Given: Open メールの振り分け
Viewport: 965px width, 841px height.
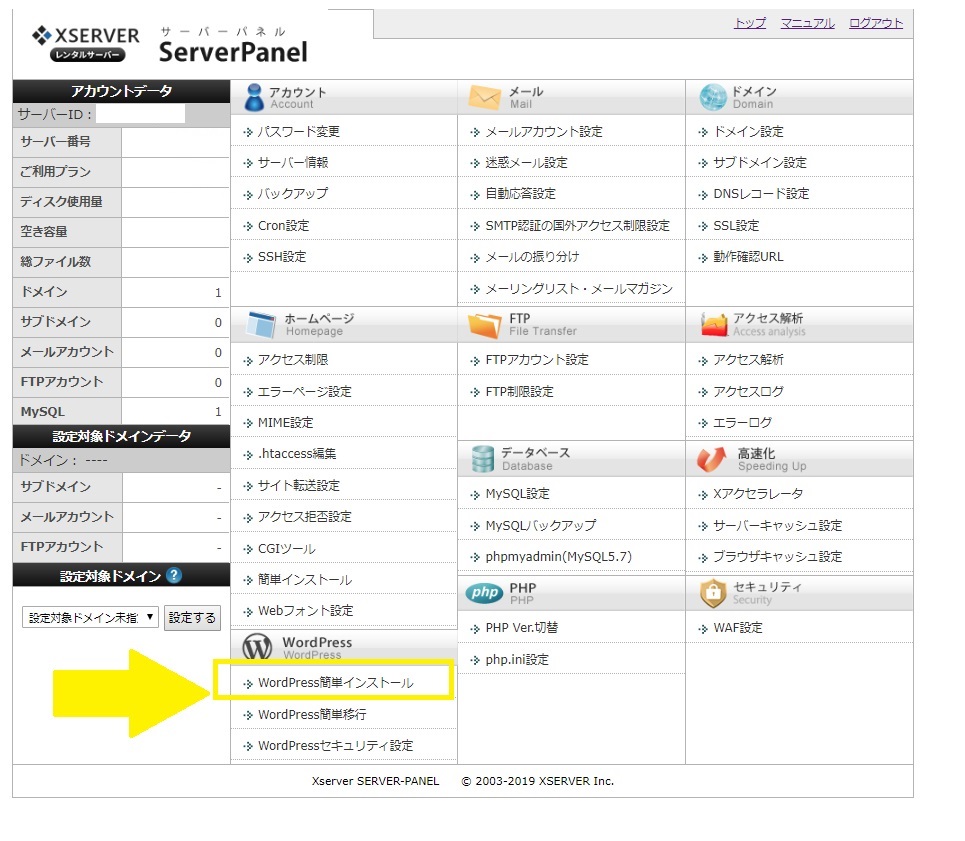Looking at the screenshot, I should 532,257.
